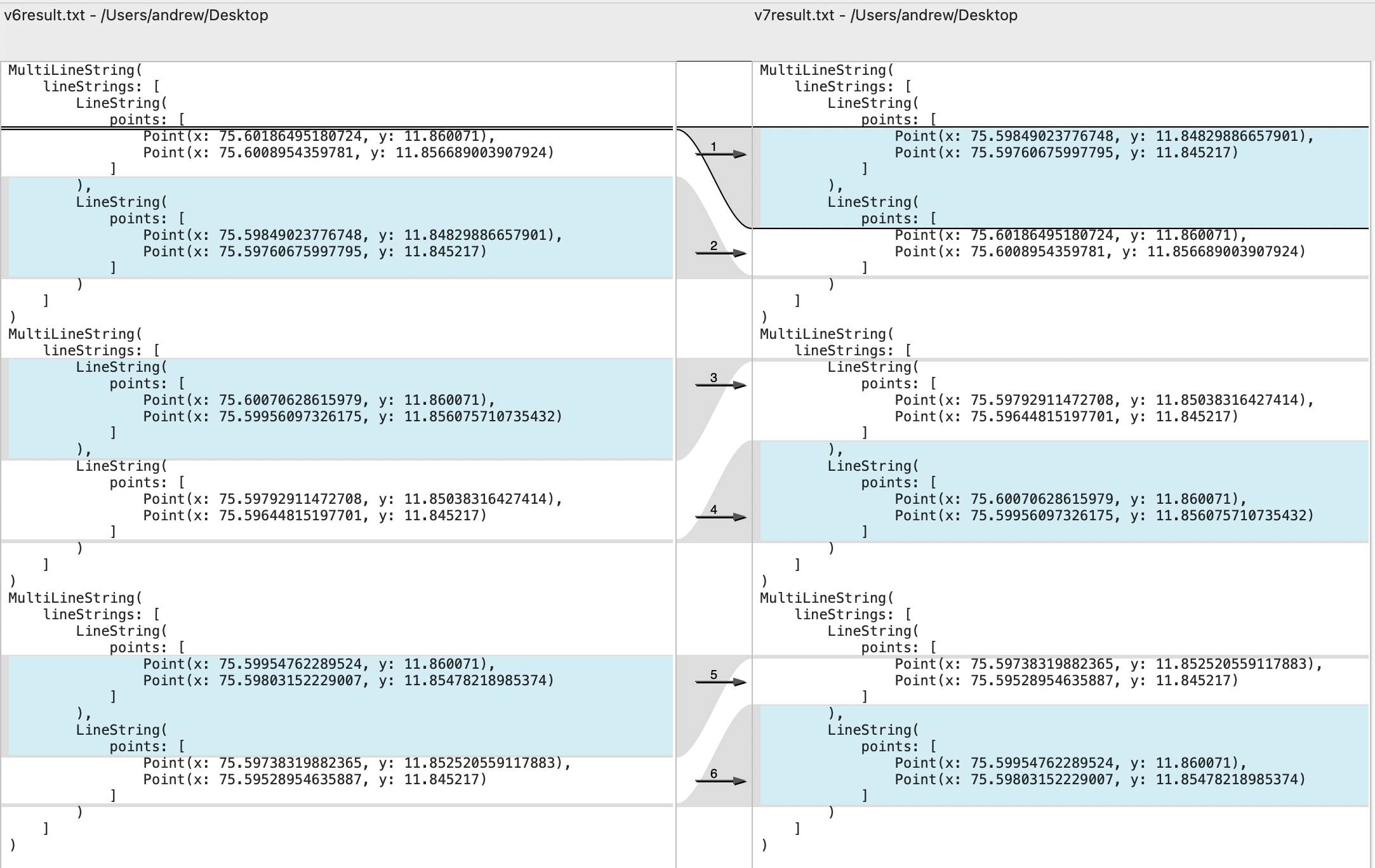Image resolution: width=1375 pixels, height=868 pixels.
Task: Select difference arrow number 1
Action: click(721, 153)
